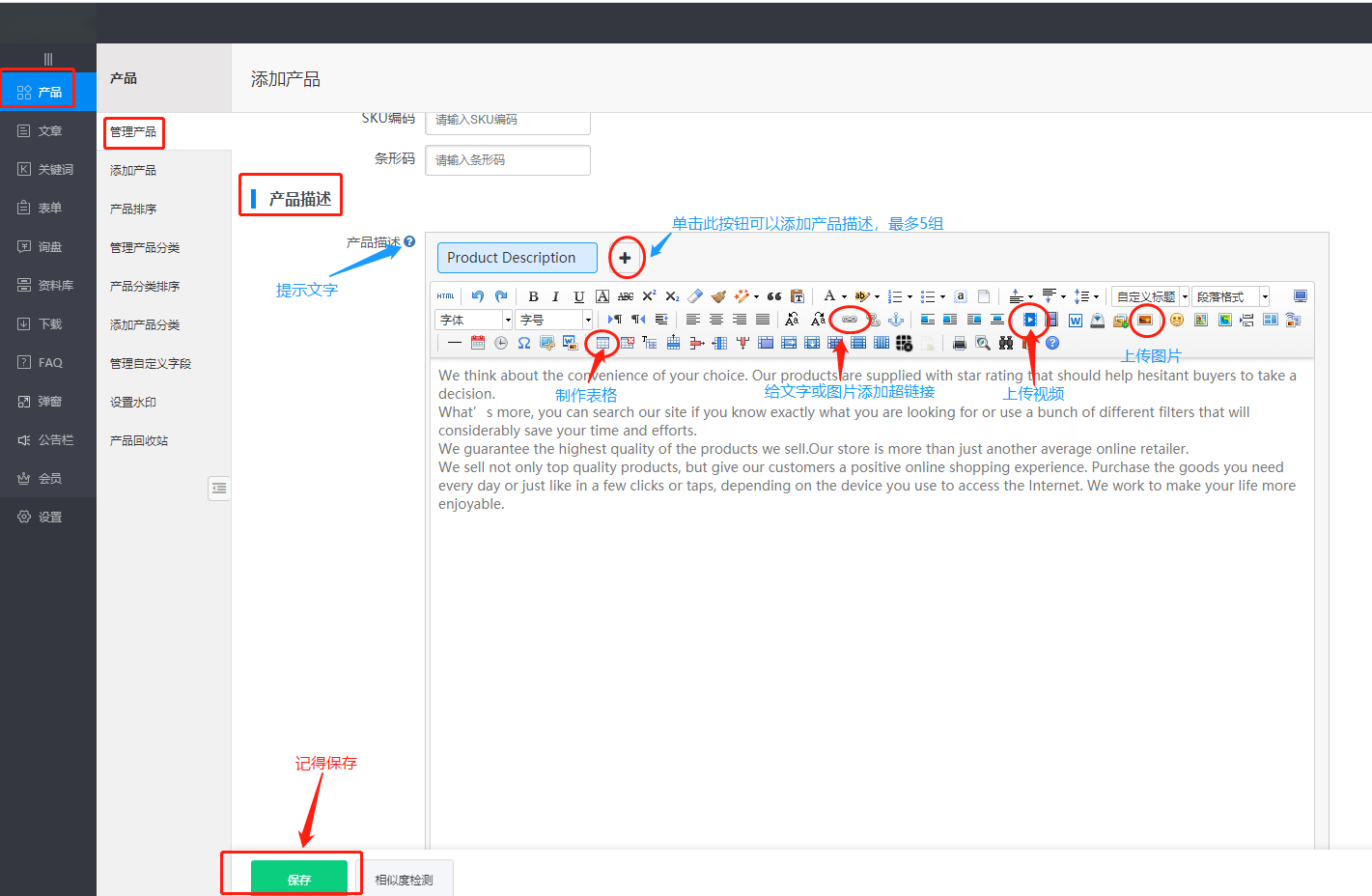Insert a table using the table icon
1372x896 pixels.
(602, 343)
